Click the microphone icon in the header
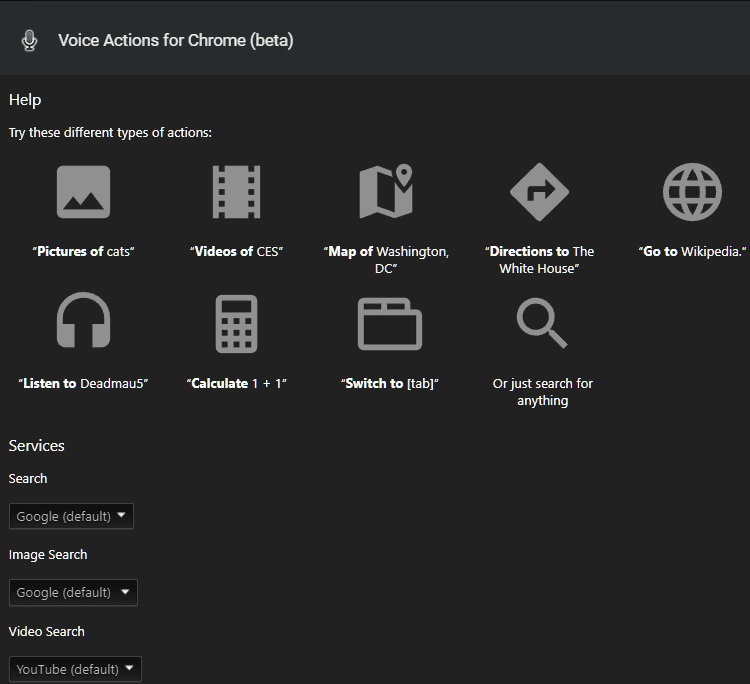Viewport: 750px width, 684px height. coord(30,41)
